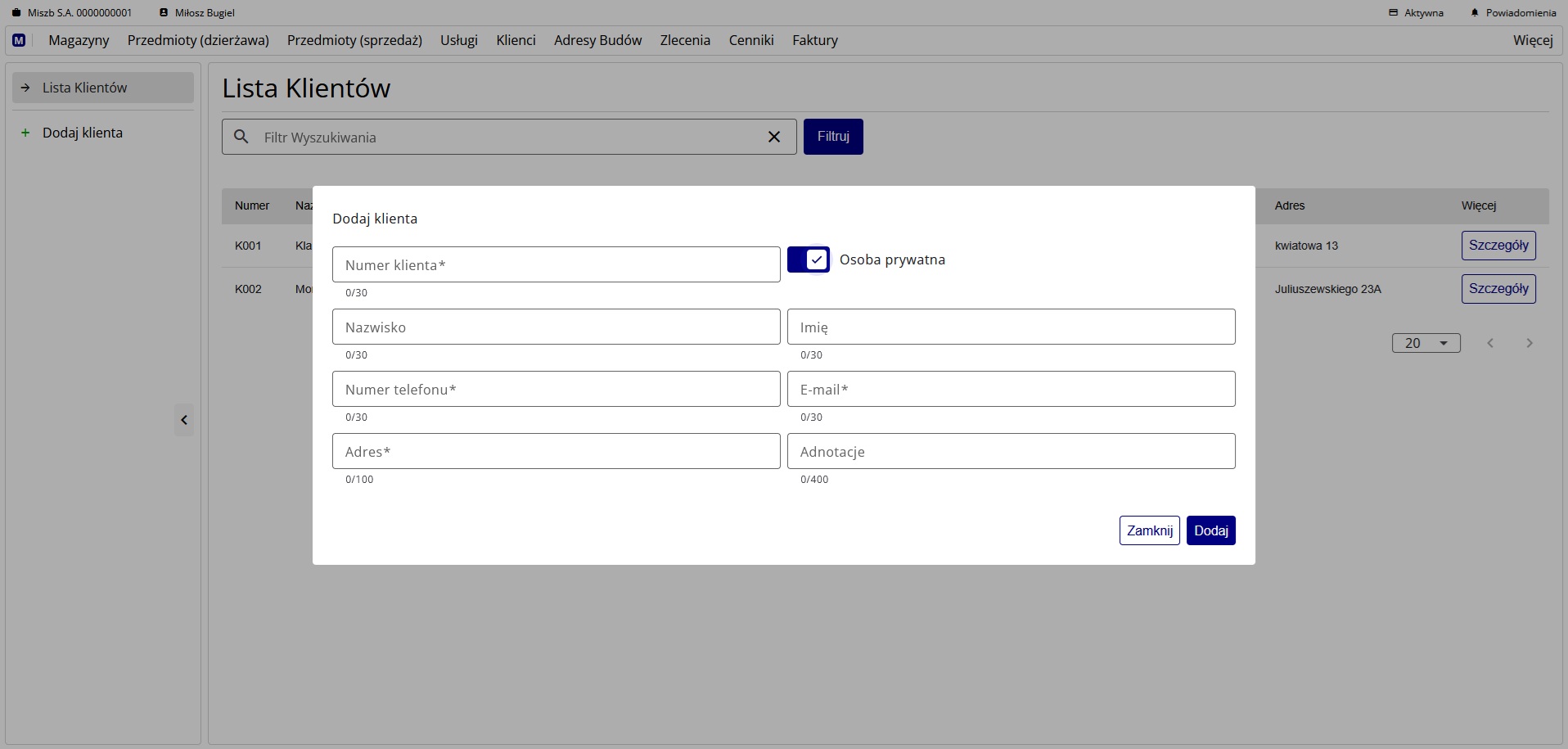Toggle the Osoba prywatna switch
Viewport: 1568px width, 749px height.
(x=808, y=259)
